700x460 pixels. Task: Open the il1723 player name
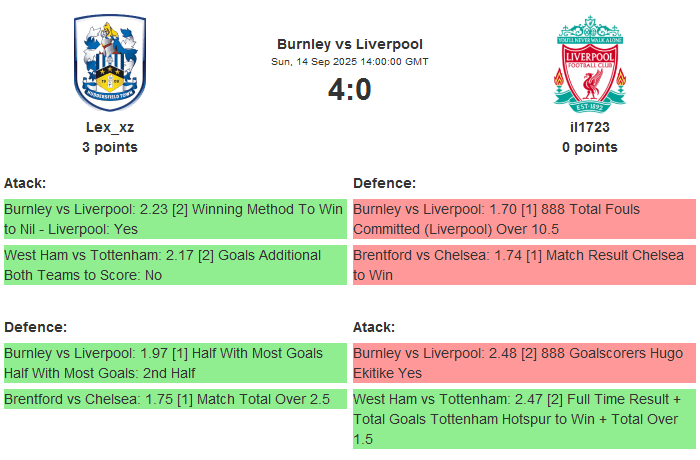pos(590,127)
